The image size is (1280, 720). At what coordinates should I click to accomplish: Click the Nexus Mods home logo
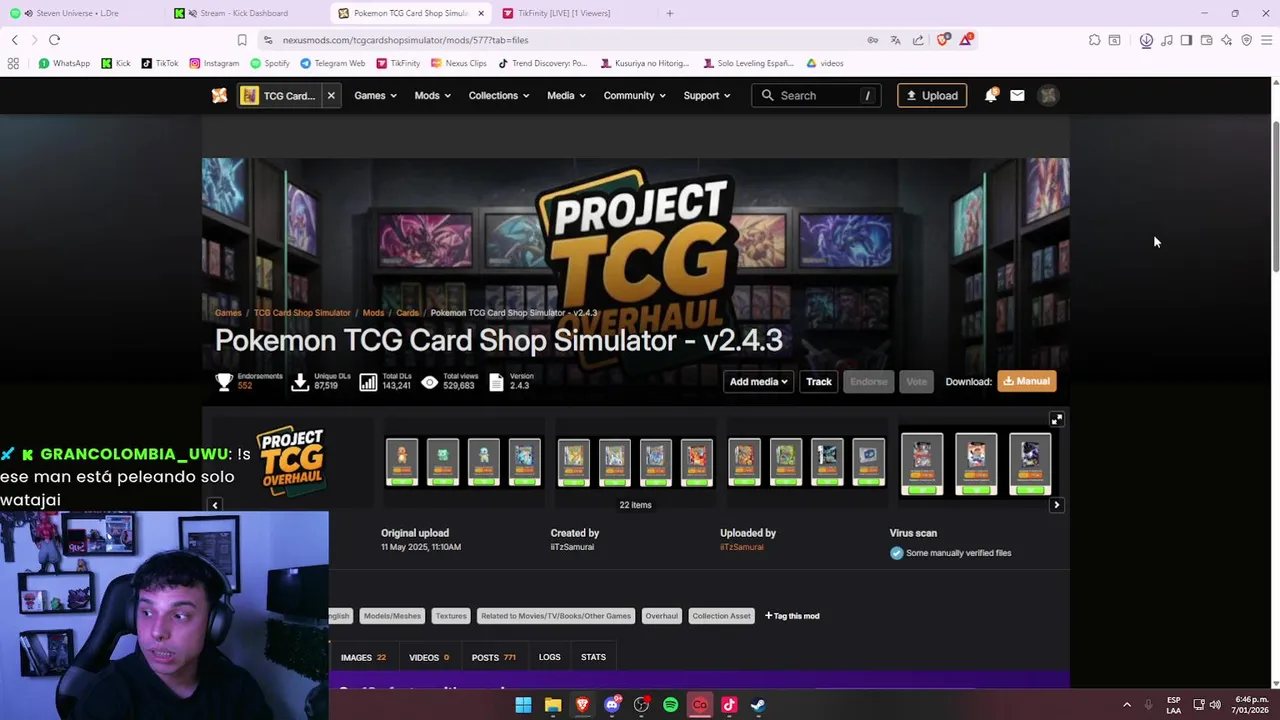click(219, 96)
